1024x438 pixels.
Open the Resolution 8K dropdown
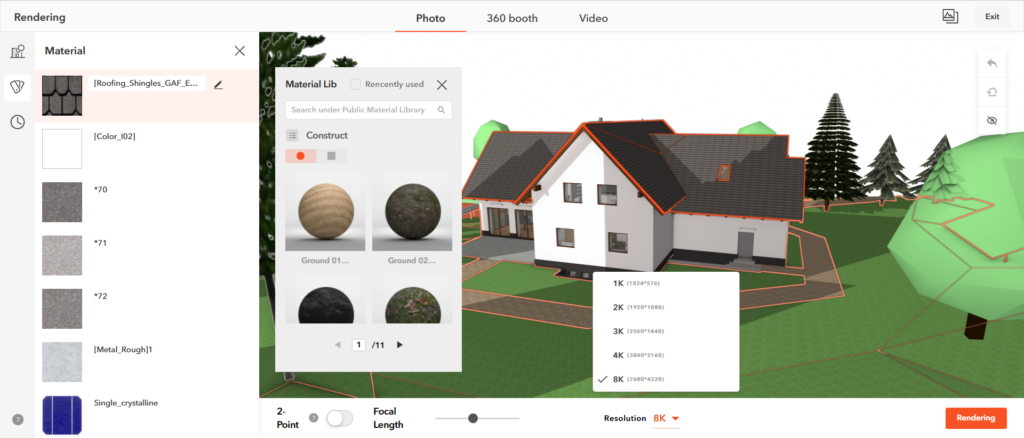667,418
